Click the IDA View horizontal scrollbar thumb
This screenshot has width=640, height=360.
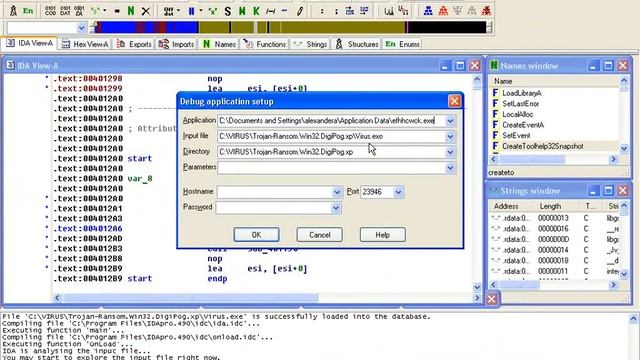pyautogui.click(x=190, y=298)
